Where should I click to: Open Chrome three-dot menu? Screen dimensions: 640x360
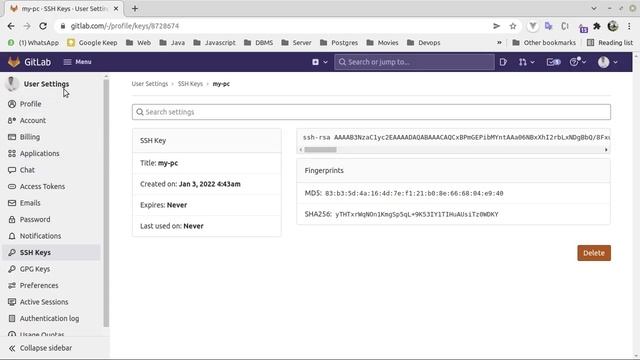(629, 26)
